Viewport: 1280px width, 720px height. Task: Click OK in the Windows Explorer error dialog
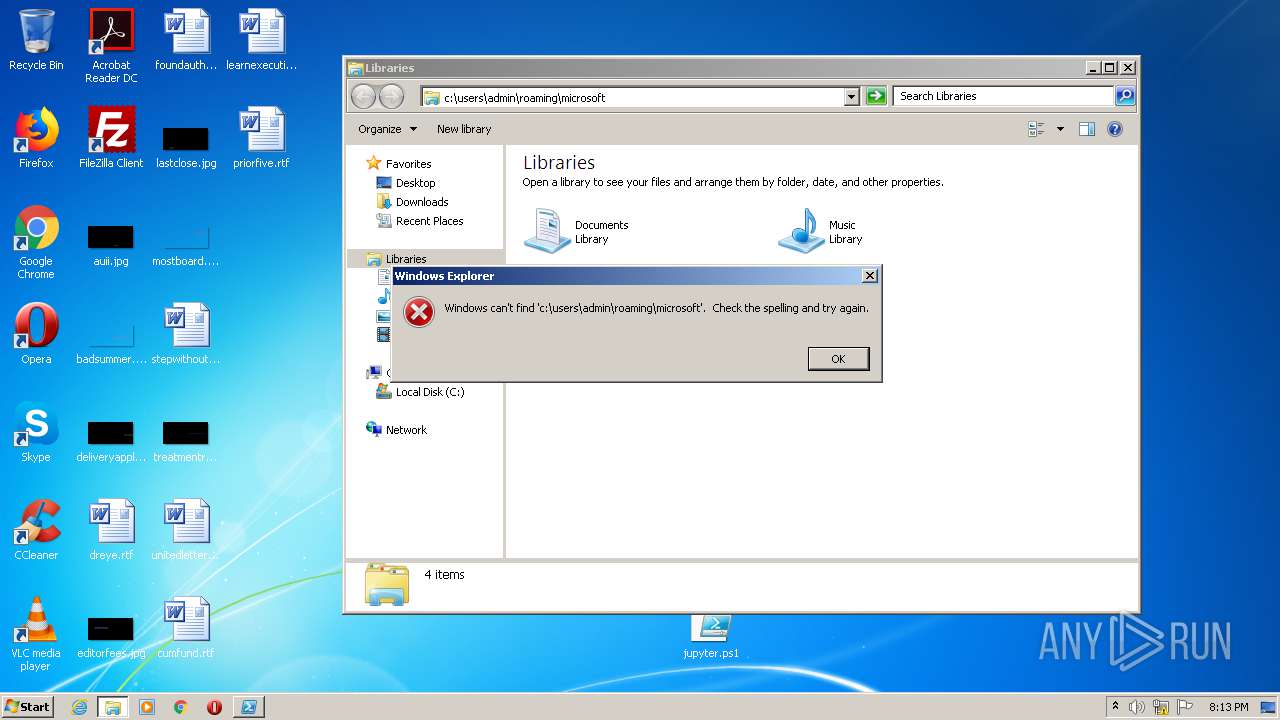pyautogui.click(x=838, y=359)
